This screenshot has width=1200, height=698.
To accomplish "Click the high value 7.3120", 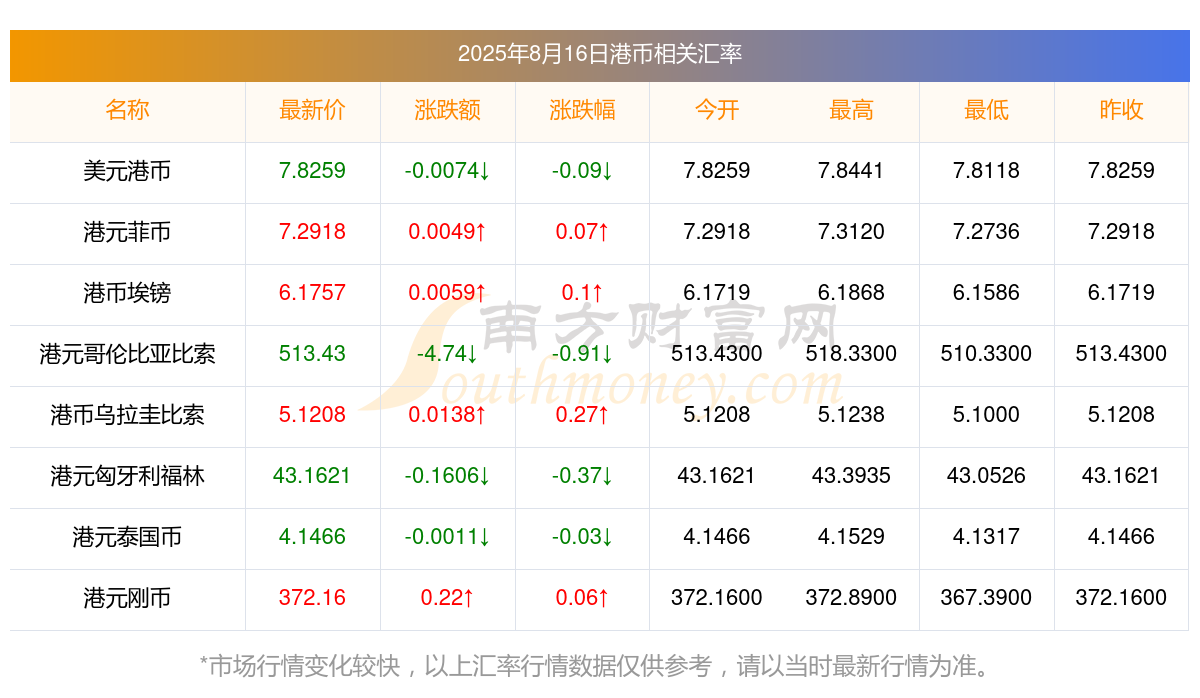I will click(x=851, y=232).
